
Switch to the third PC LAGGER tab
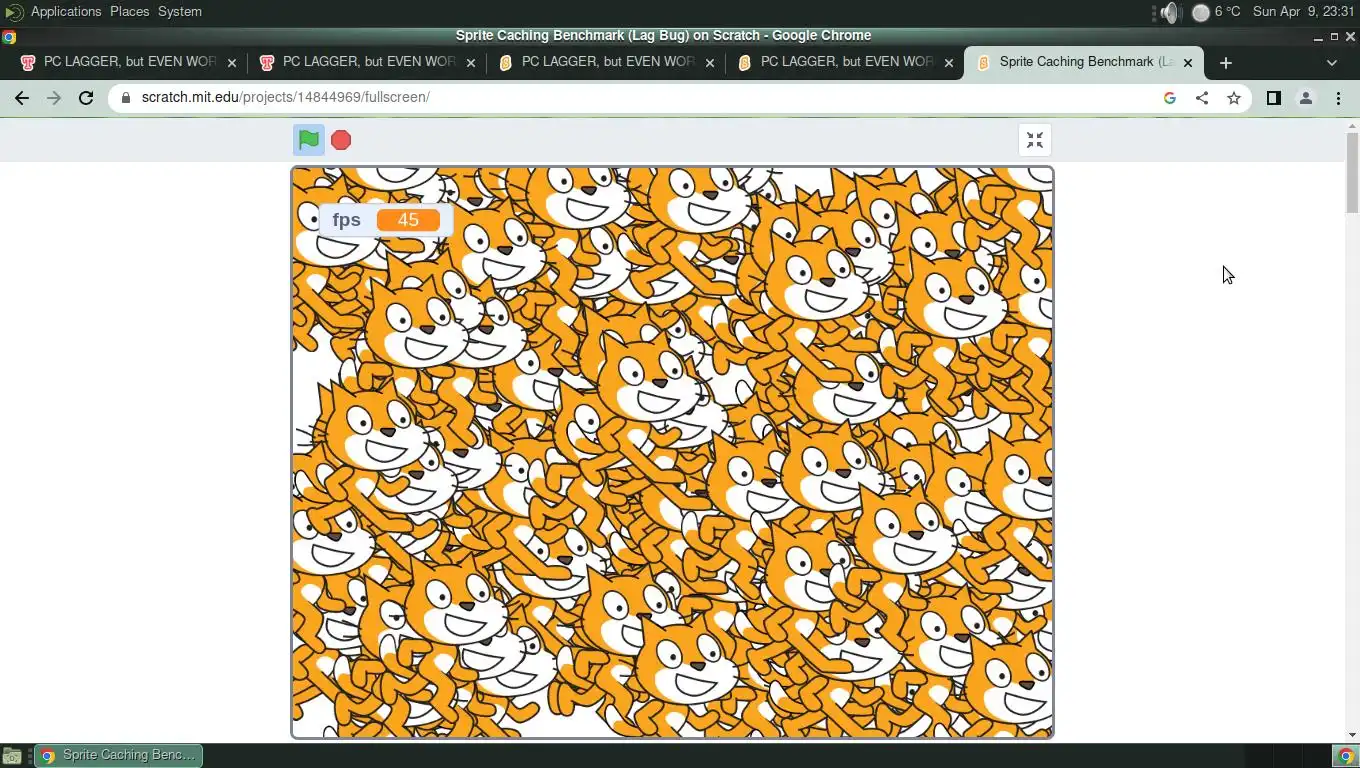[x=607, y=62]
